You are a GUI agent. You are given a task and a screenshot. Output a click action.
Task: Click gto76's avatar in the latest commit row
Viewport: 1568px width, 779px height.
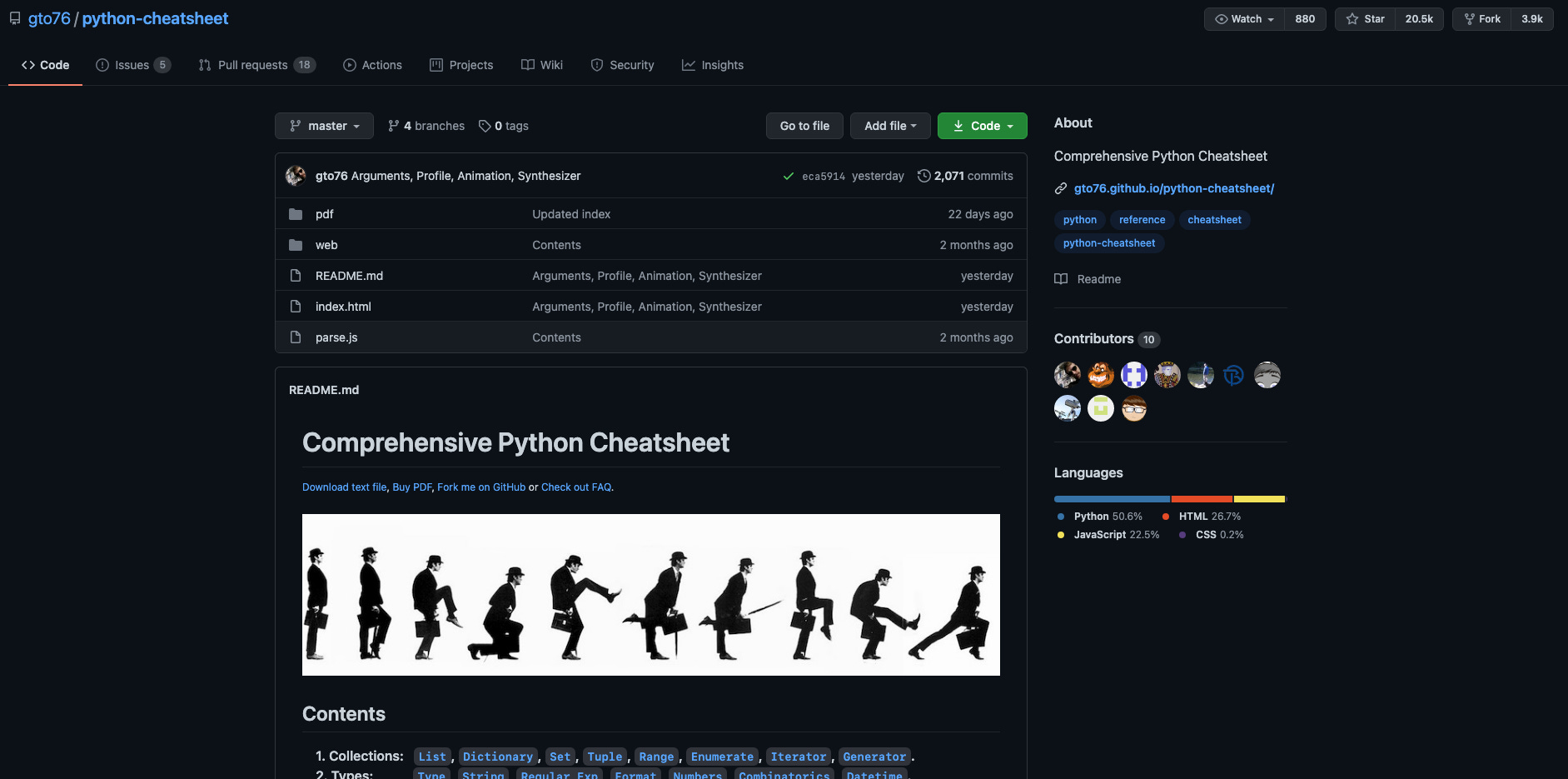coord(296,176)
